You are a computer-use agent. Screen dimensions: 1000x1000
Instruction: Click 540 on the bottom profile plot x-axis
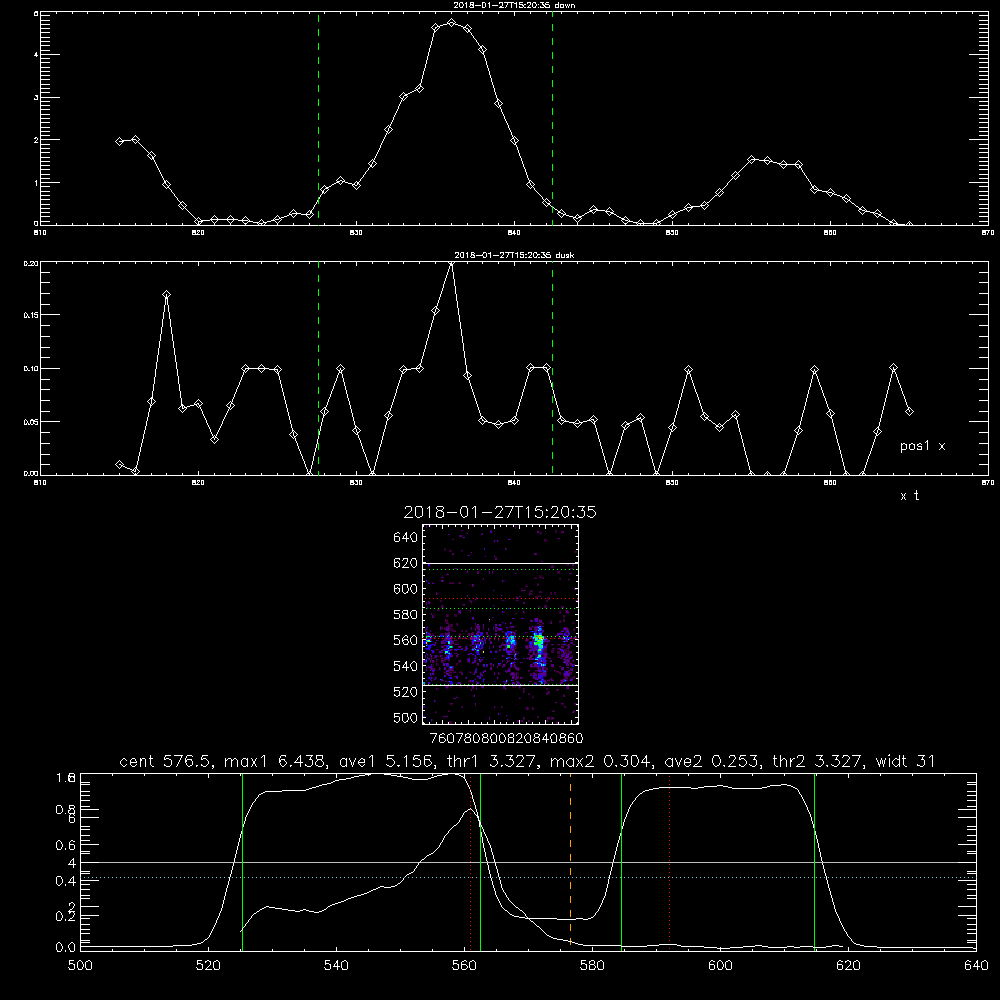point(336,966)
